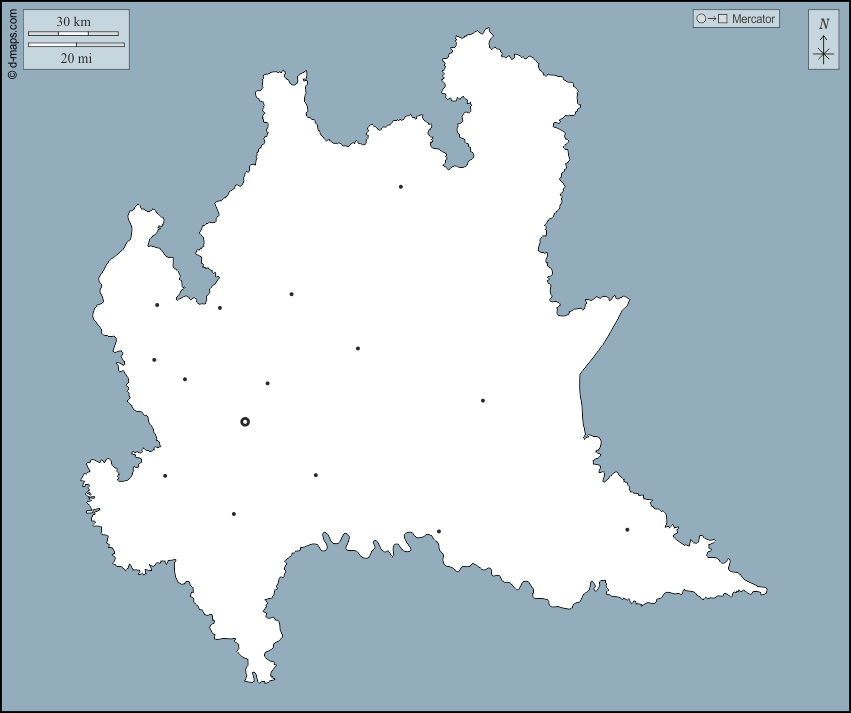Click the northernmost city dot (Sondrio)
This screenshot has height=713, width=851.
coord(401,187)
